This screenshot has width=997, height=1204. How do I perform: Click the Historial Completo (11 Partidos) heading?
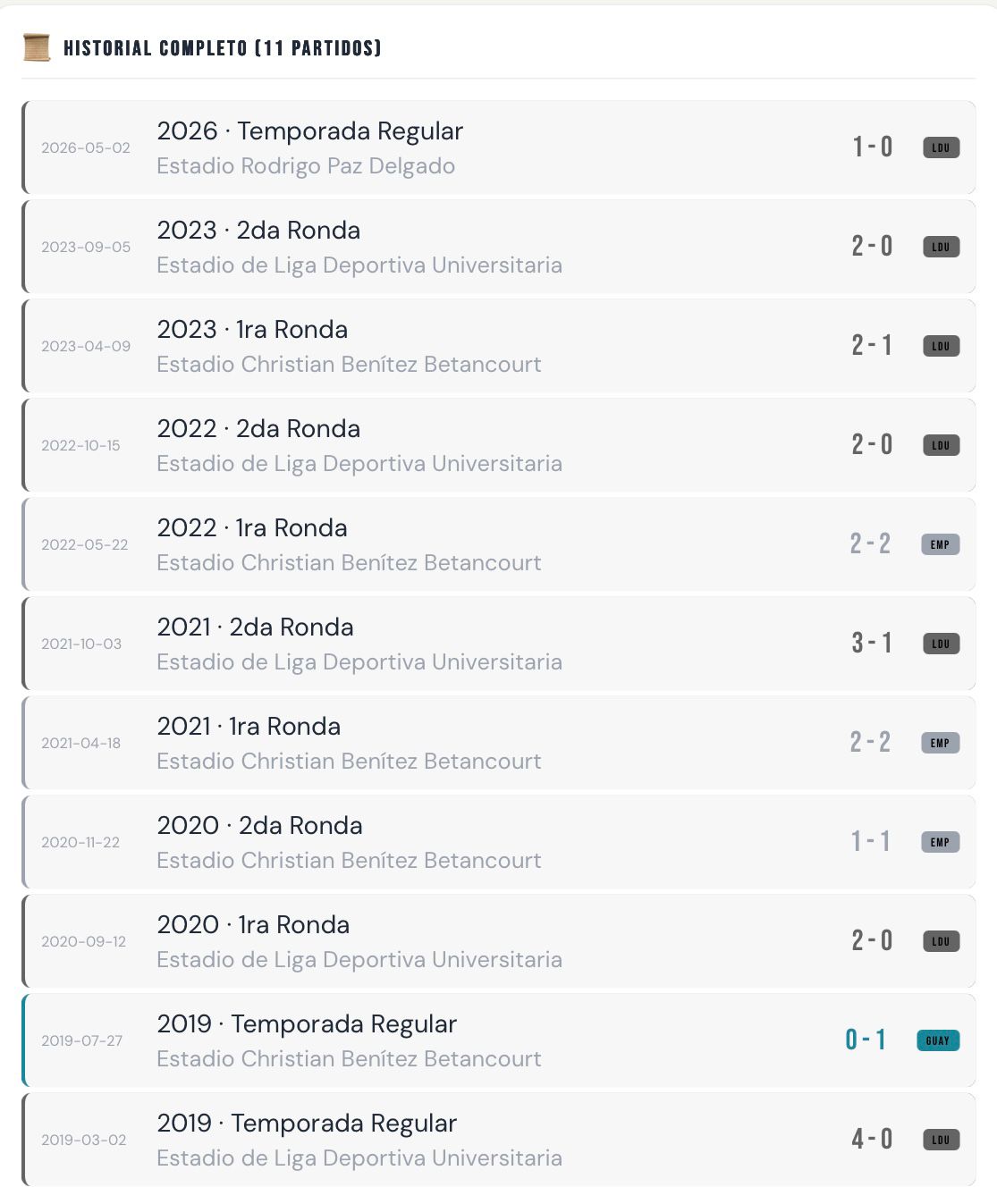click(x=223, y=48)
